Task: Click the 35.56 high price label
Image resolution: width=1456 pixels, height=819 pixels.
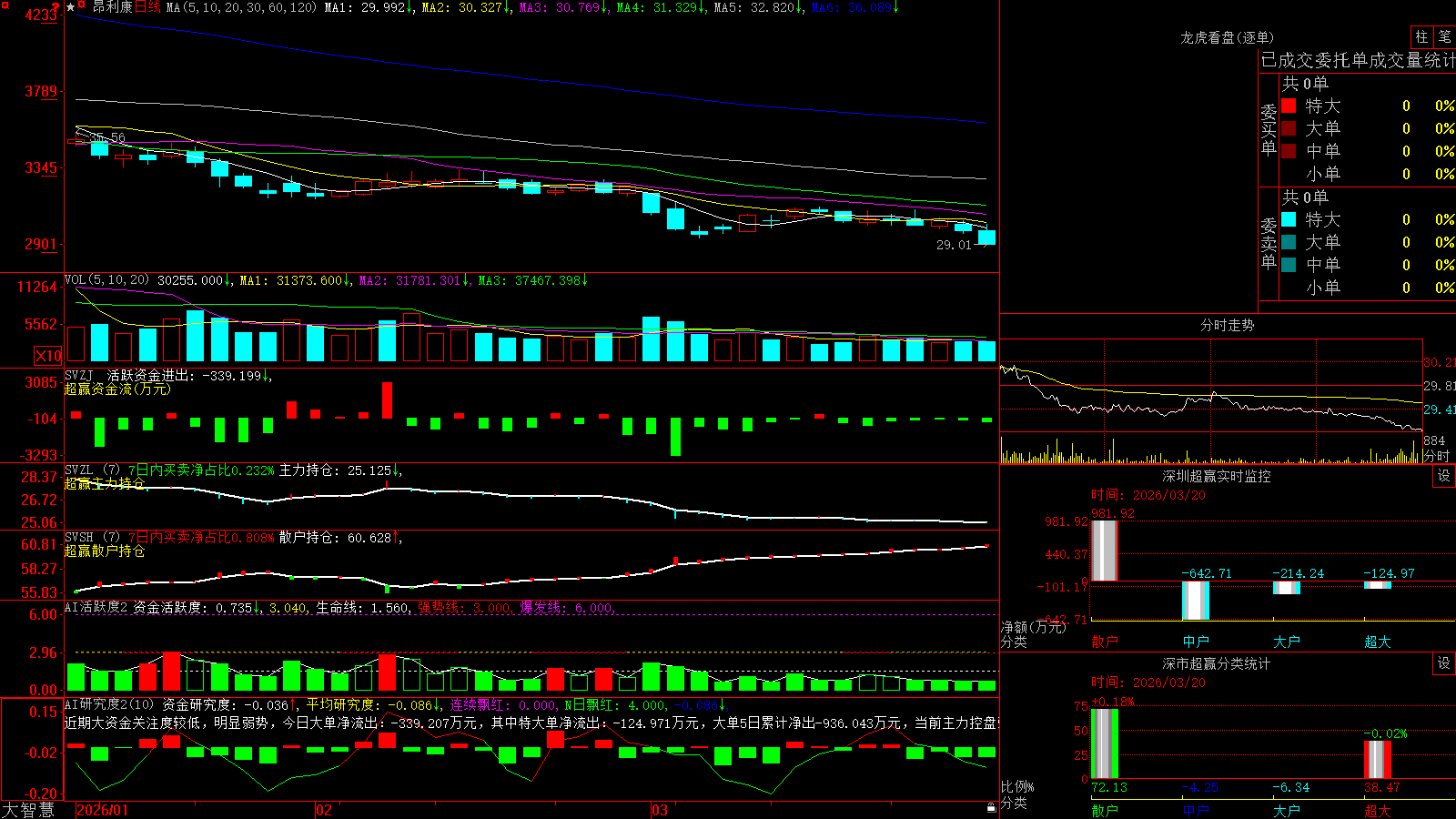Action: tap(107, 138)
